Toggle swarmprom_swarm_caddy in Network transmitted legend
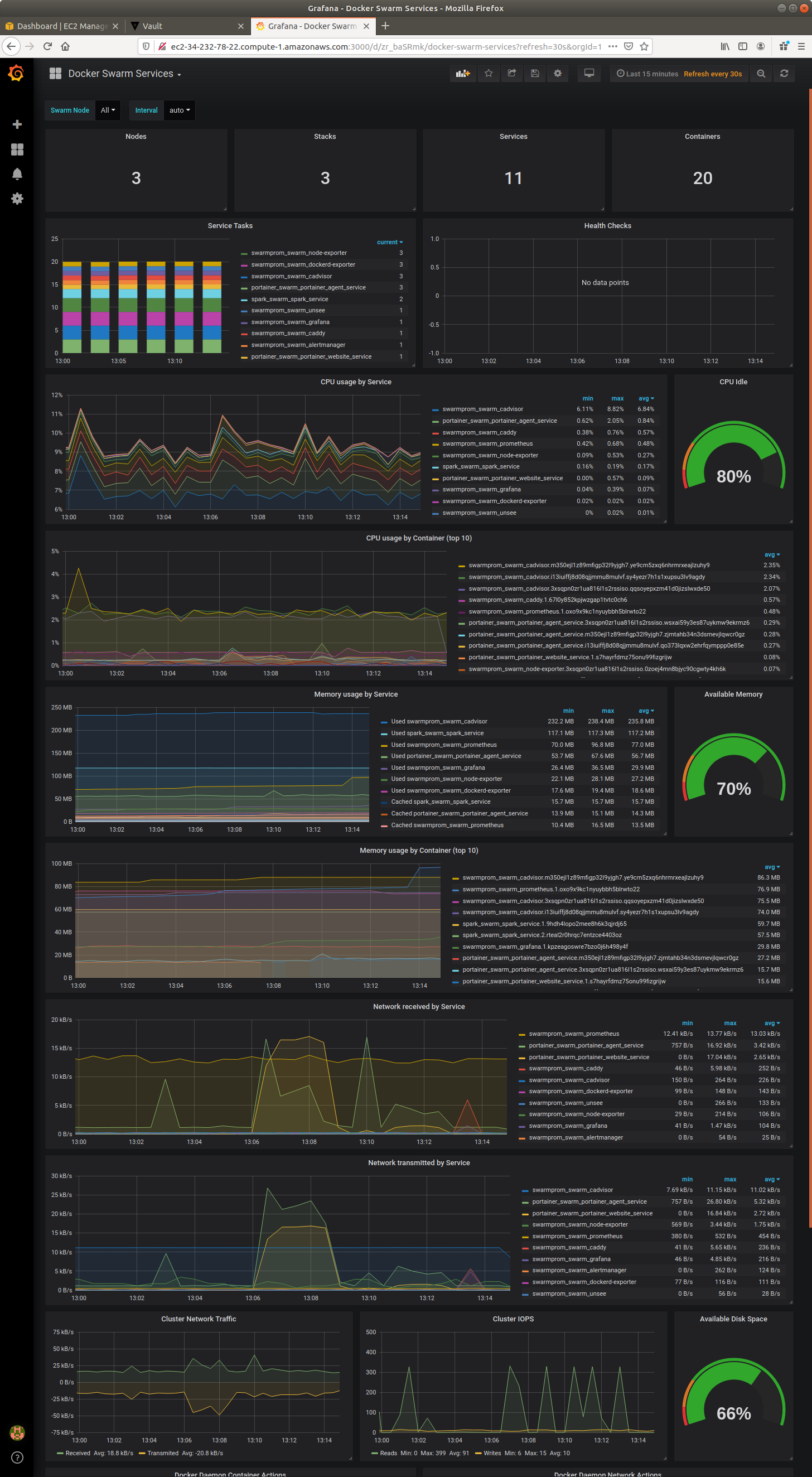 pos(569,1248)
